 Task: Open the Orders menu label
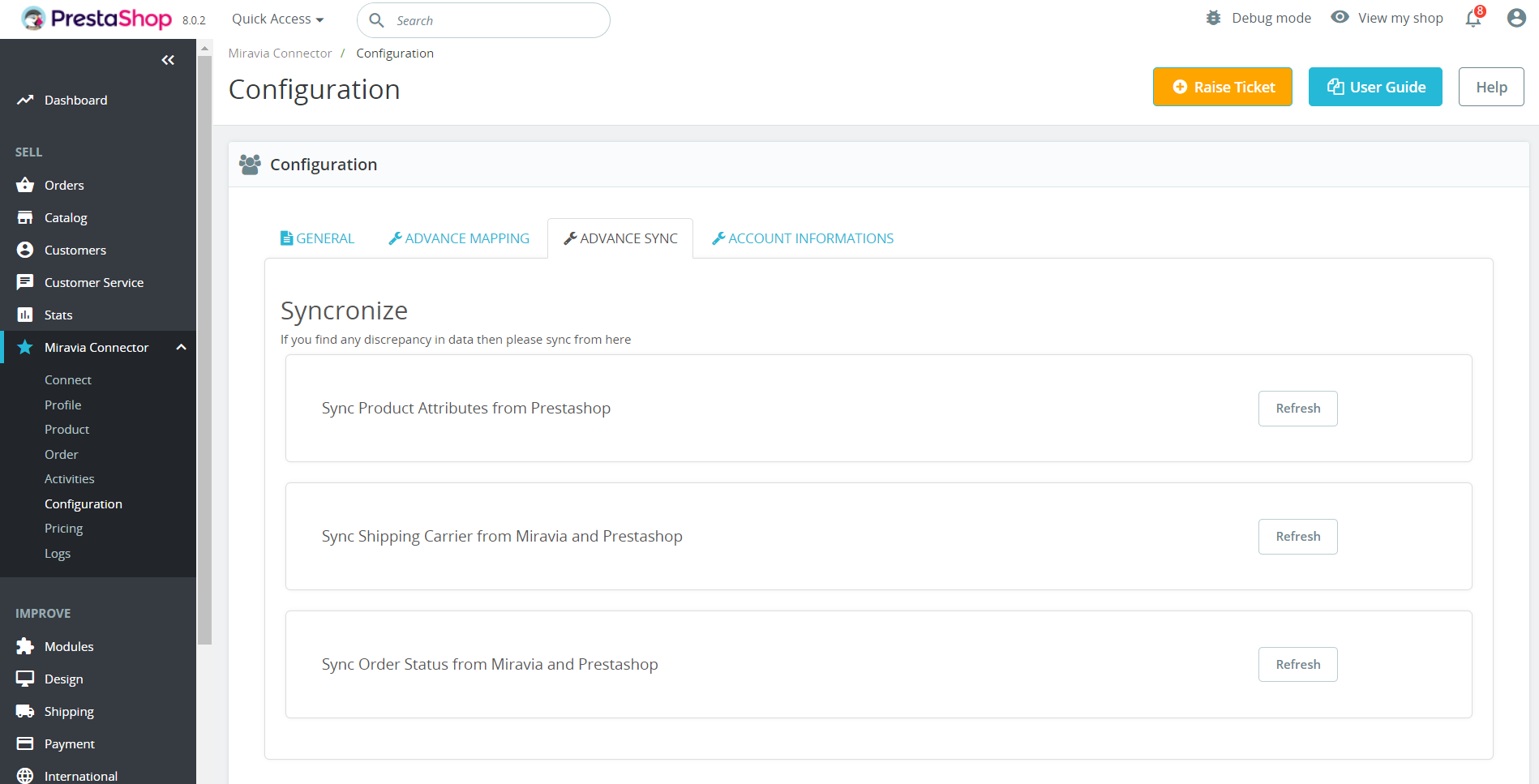64,185
